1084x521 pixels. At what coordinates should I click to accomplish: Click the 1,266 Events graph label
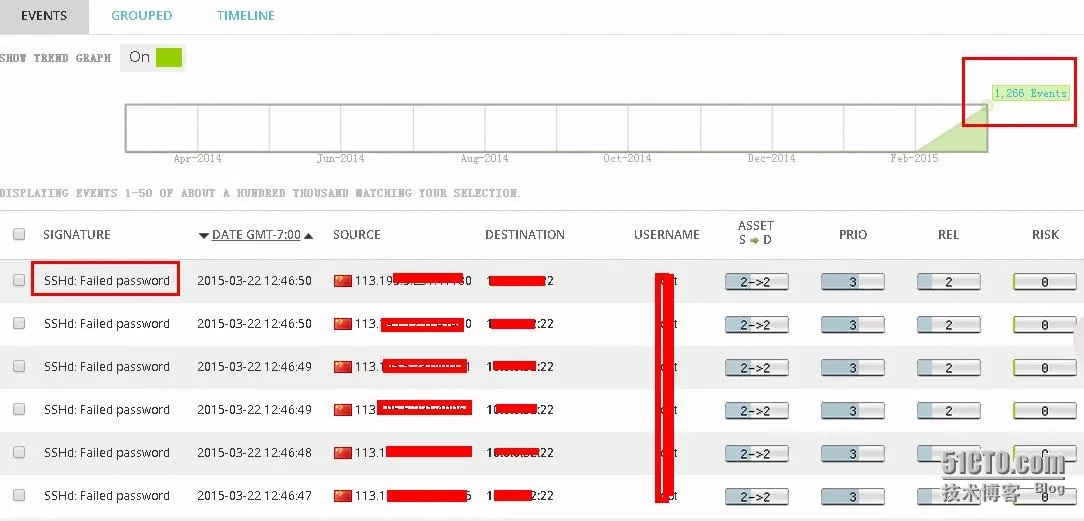pyautogui.click(x=1031, y=93)
